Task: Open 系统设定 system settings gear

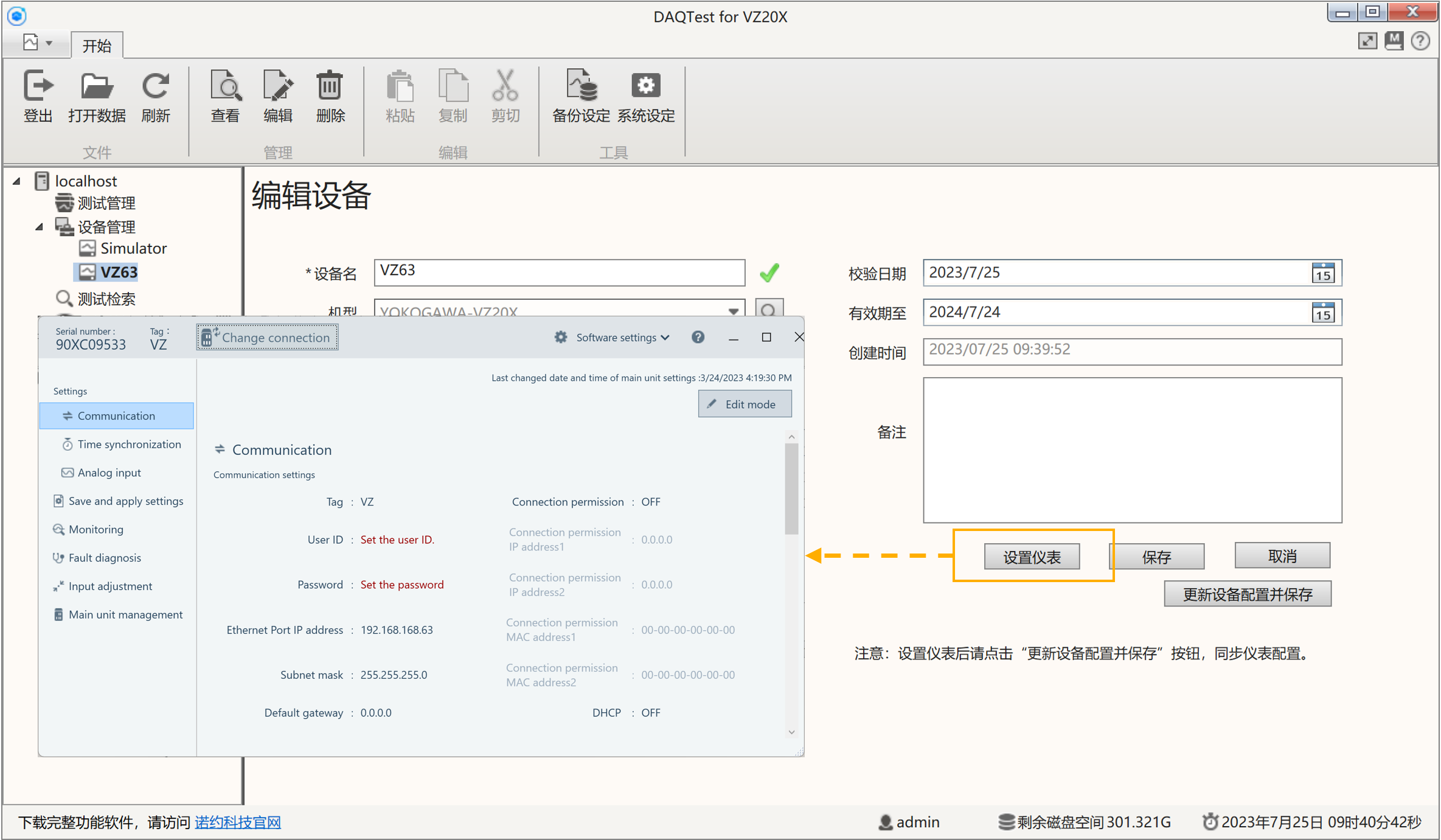Action: point(645,86)
